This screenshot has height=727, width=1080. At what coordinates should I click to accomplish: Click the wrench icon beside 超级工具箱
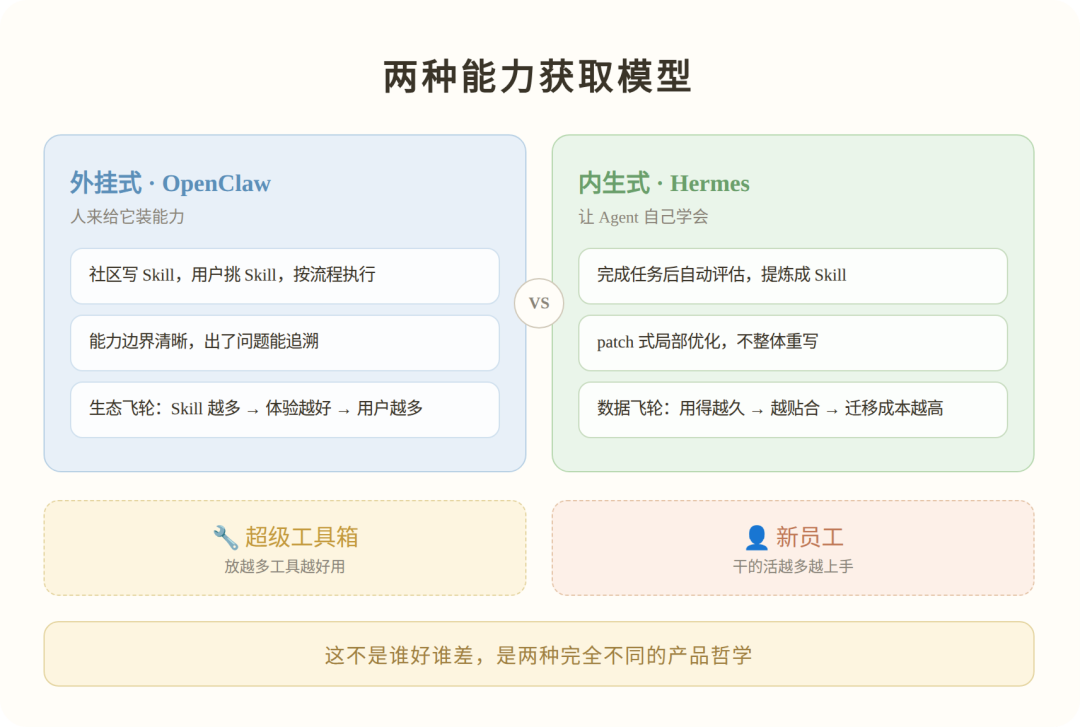225,537
